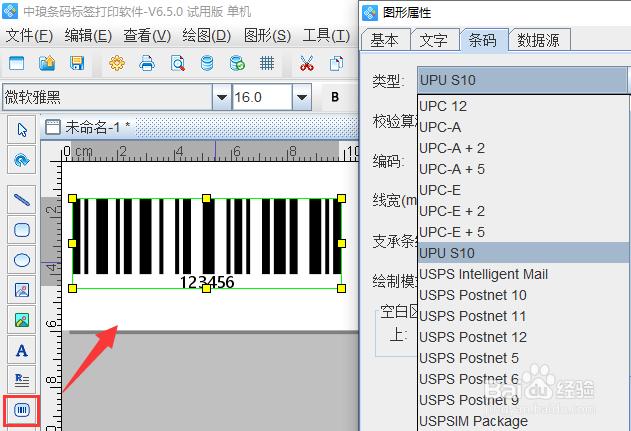631x431 pixels.
Task: Select the 未命名-1 document tab
Action: pos(88,127)
